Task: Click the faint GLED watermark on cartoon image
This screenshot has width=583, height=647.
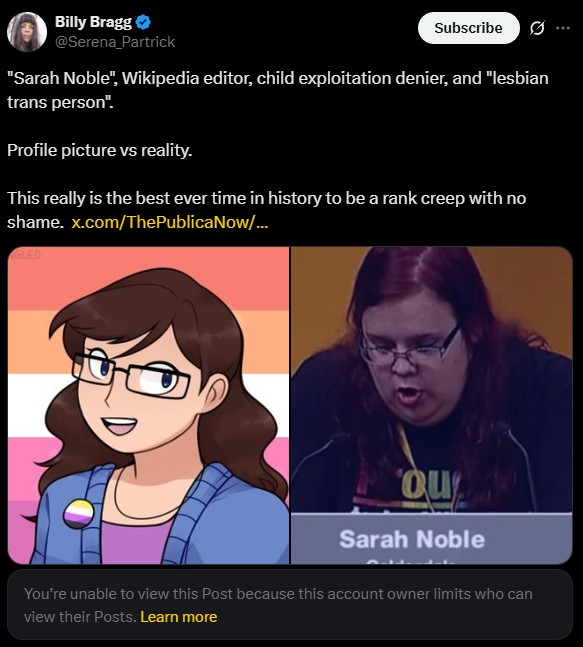Action: coord(25,255)
